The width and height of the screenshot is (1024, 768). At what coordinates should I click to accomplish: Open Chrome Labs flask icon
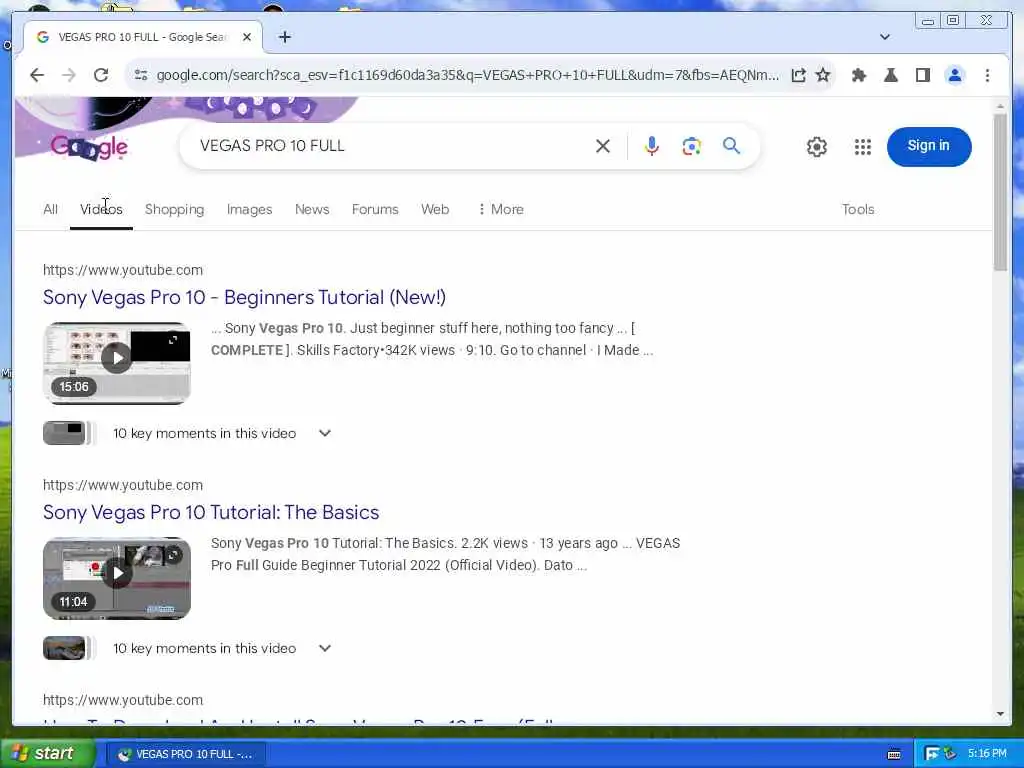890,75
